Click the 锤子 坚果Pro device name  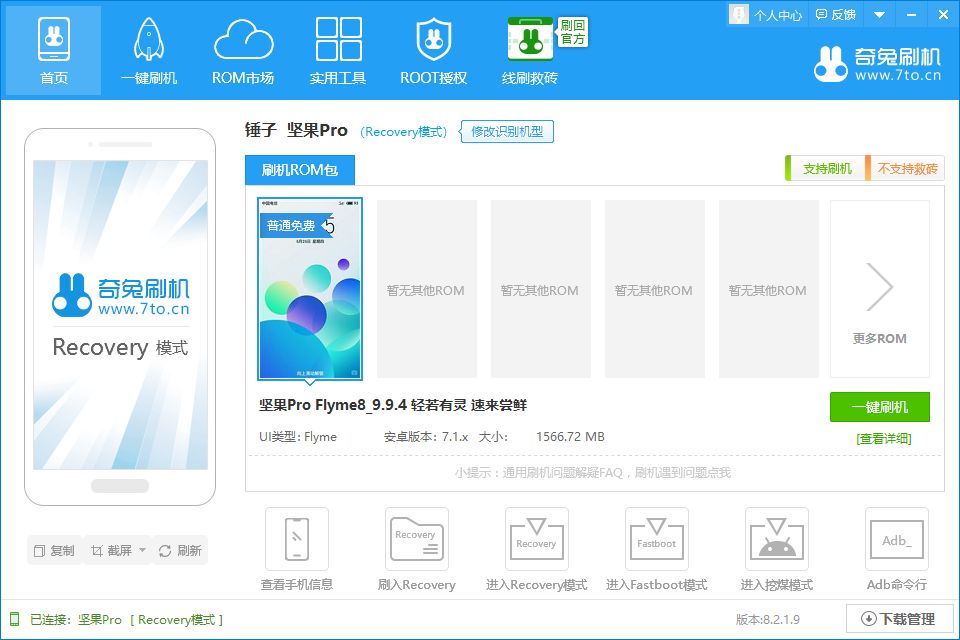coord(296,130)
